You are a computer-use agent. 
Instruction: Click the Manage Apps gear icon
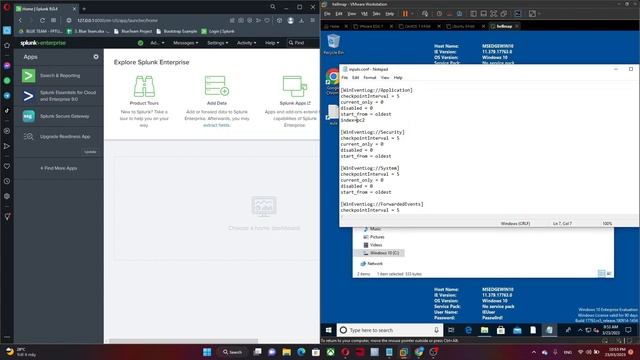coord(96,57)
